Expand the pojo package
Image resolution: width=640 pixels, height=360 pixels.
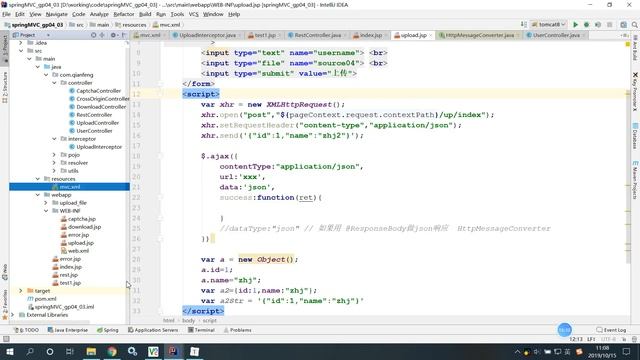(54, 155)
